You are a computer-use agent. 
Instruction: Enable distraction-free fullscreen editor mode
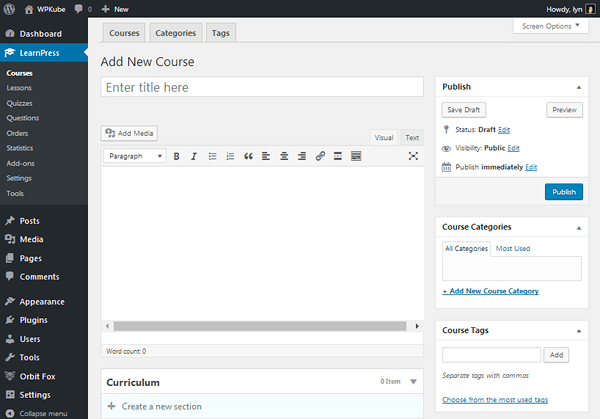(x=413, y=156)
